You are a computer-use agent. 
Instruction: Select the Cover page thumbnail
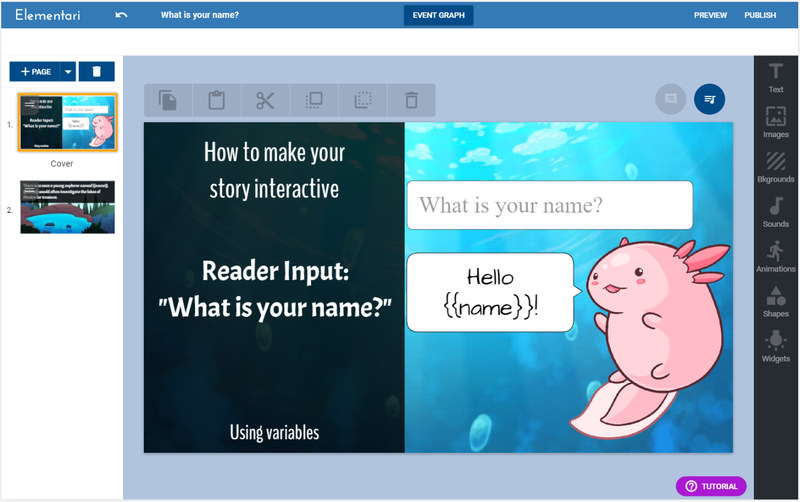click(x=68, y=122)
